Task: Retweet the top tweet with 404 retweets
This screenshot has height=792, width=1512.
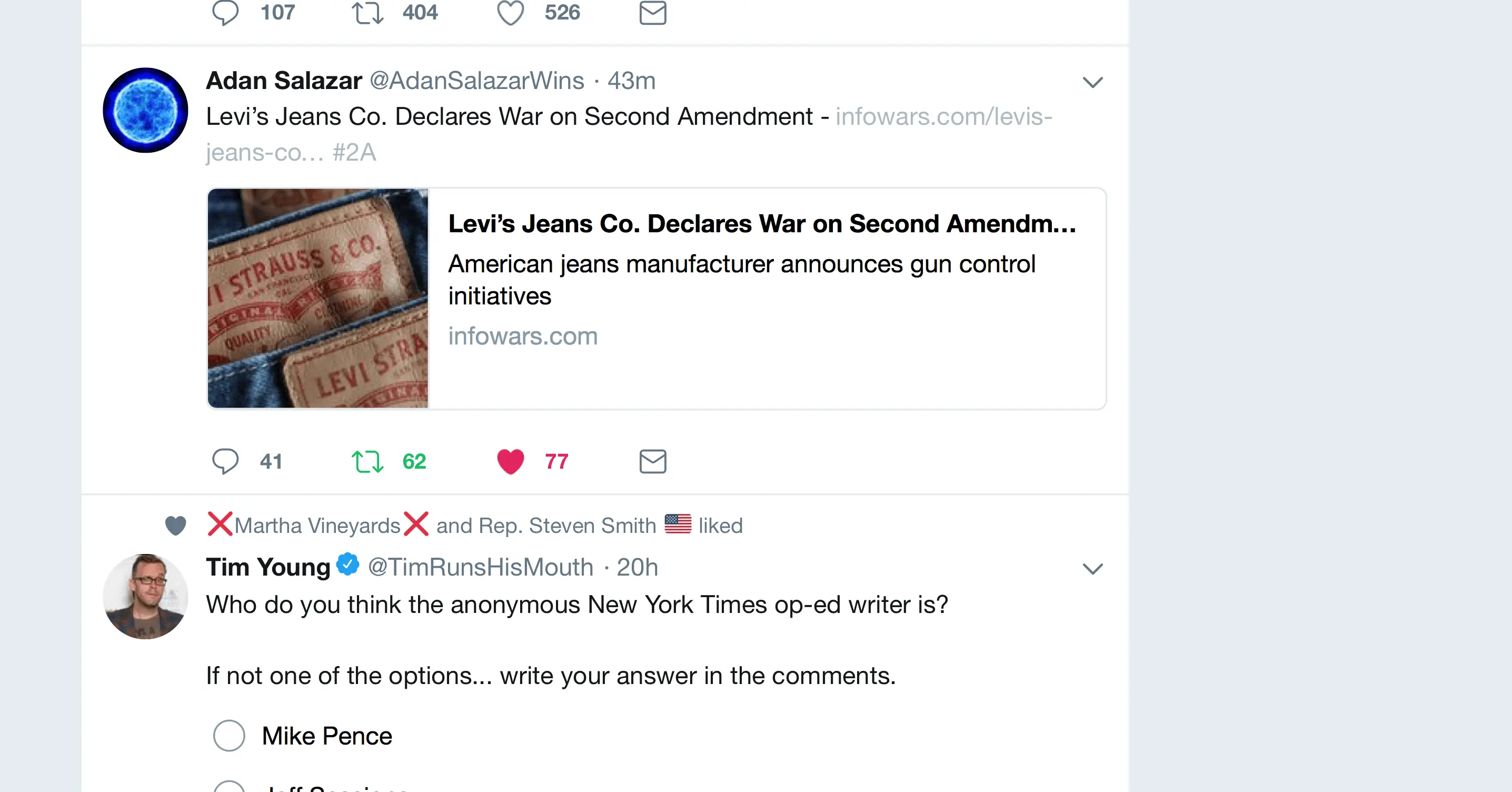Action: (367, 12)
